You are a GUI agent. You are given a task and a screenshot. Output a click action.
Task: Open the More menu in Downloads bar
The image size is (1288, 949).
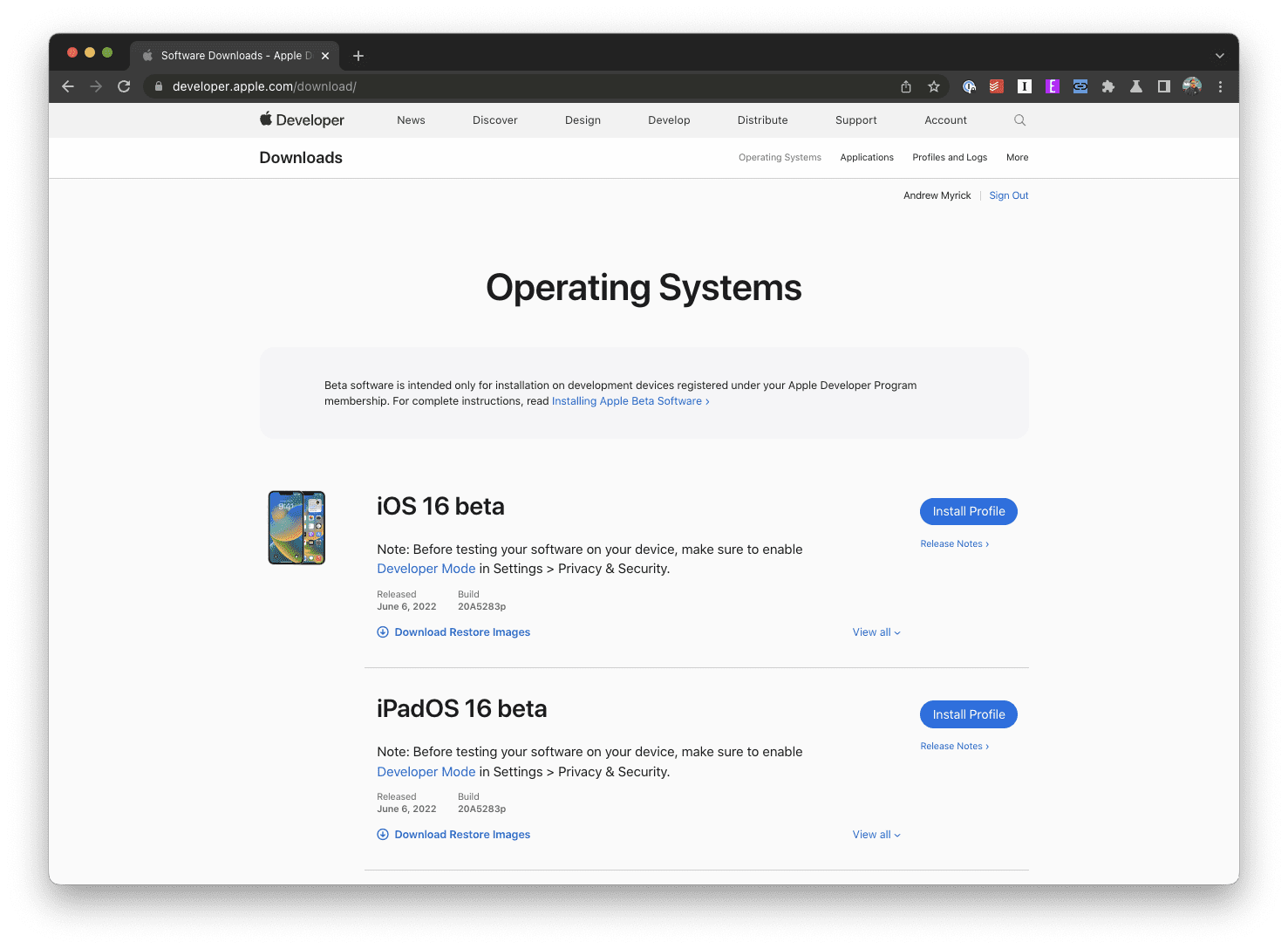(x=1017, y=158)
